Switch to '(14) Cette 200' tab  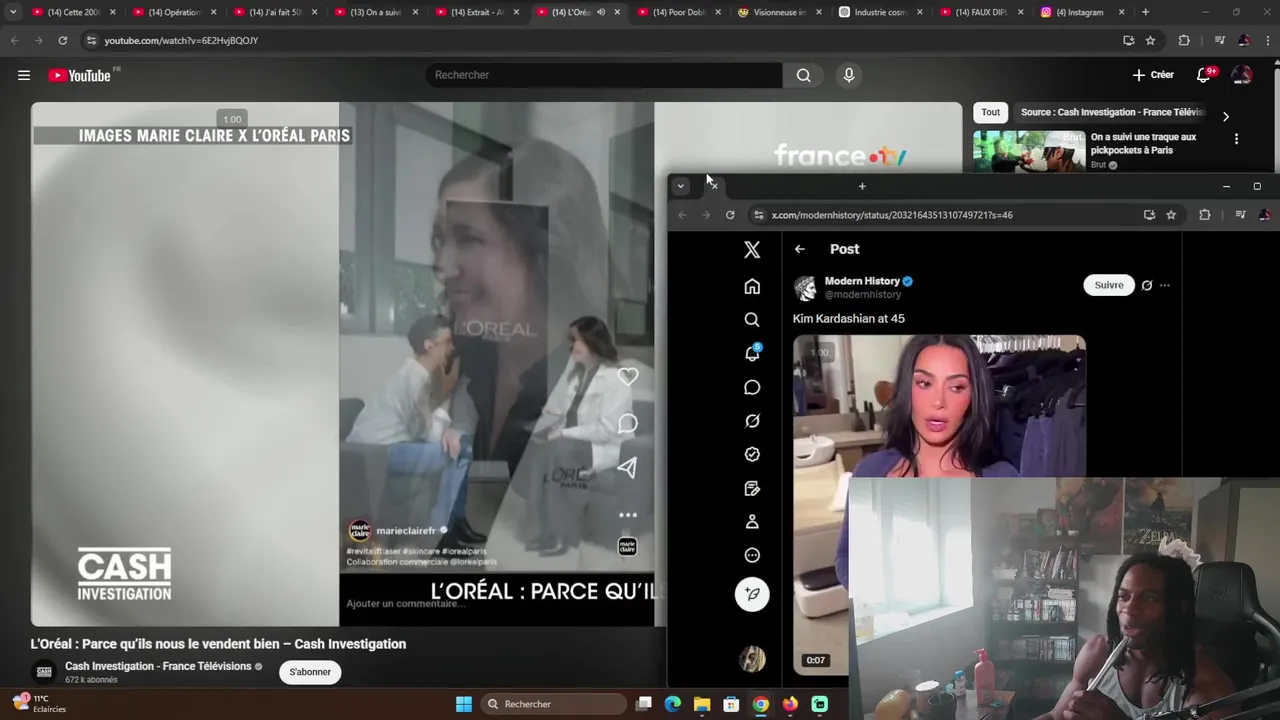coord(72,12)
